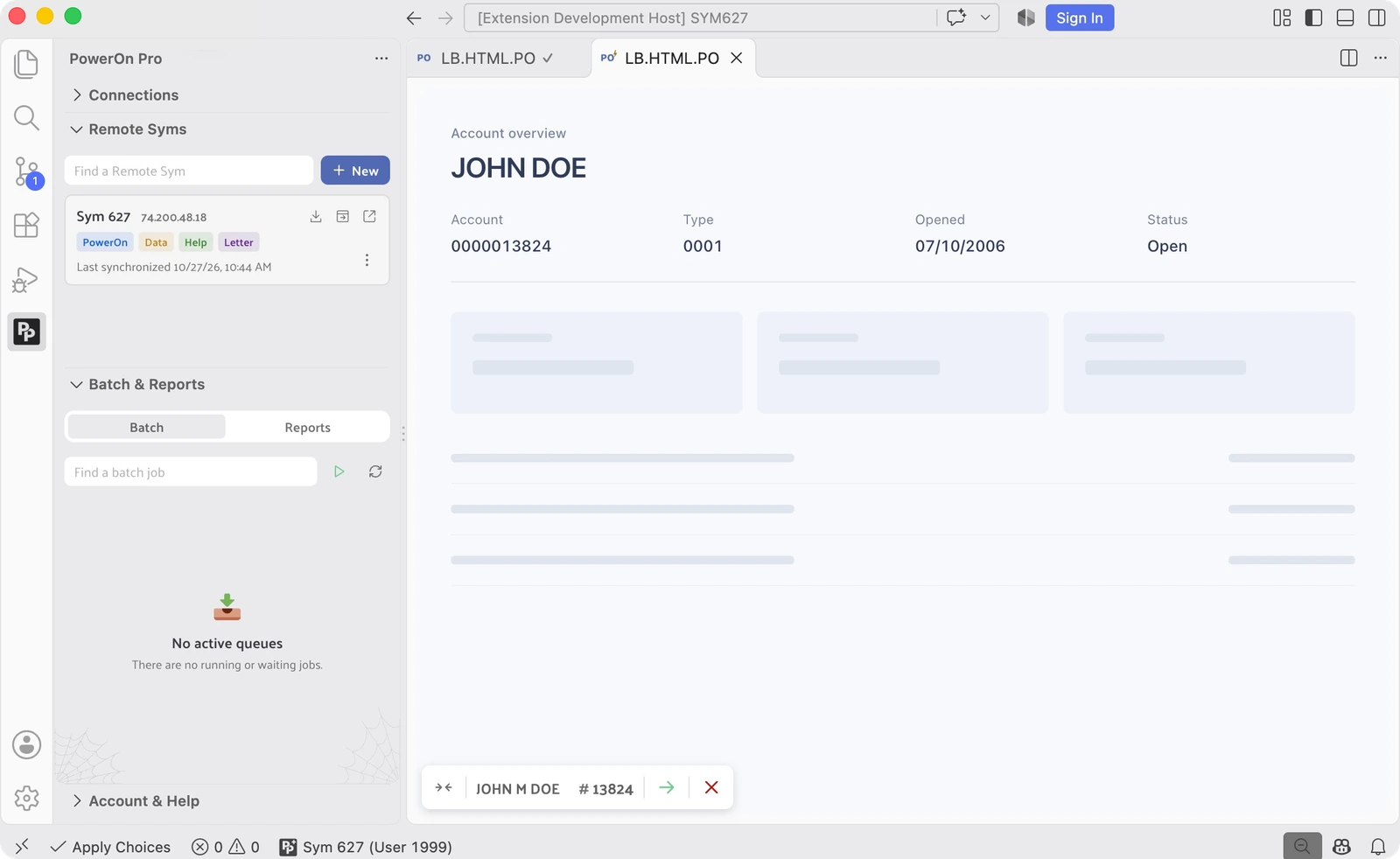This screenshot has width=1400, height=859.
Task: Open Run and Debug view
Action: click(26, 279)
